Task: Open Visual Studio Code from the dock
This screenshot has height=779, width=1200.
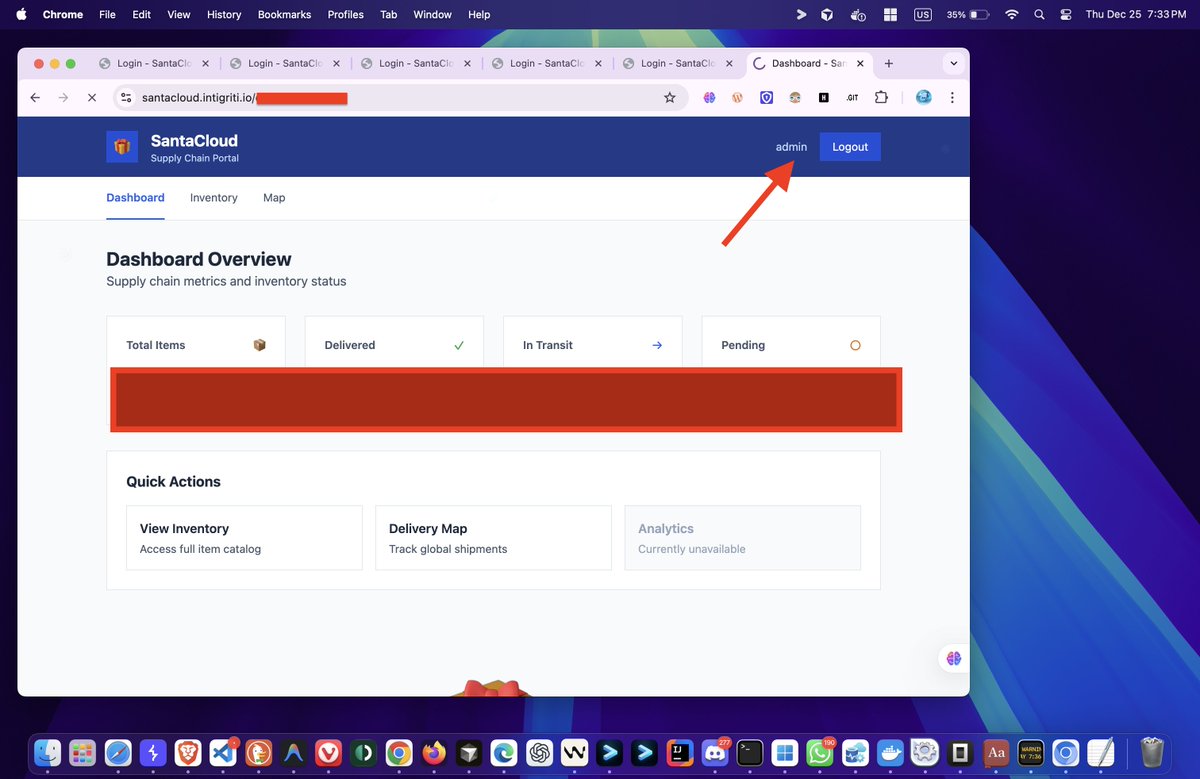Action: tap(222, 752)
